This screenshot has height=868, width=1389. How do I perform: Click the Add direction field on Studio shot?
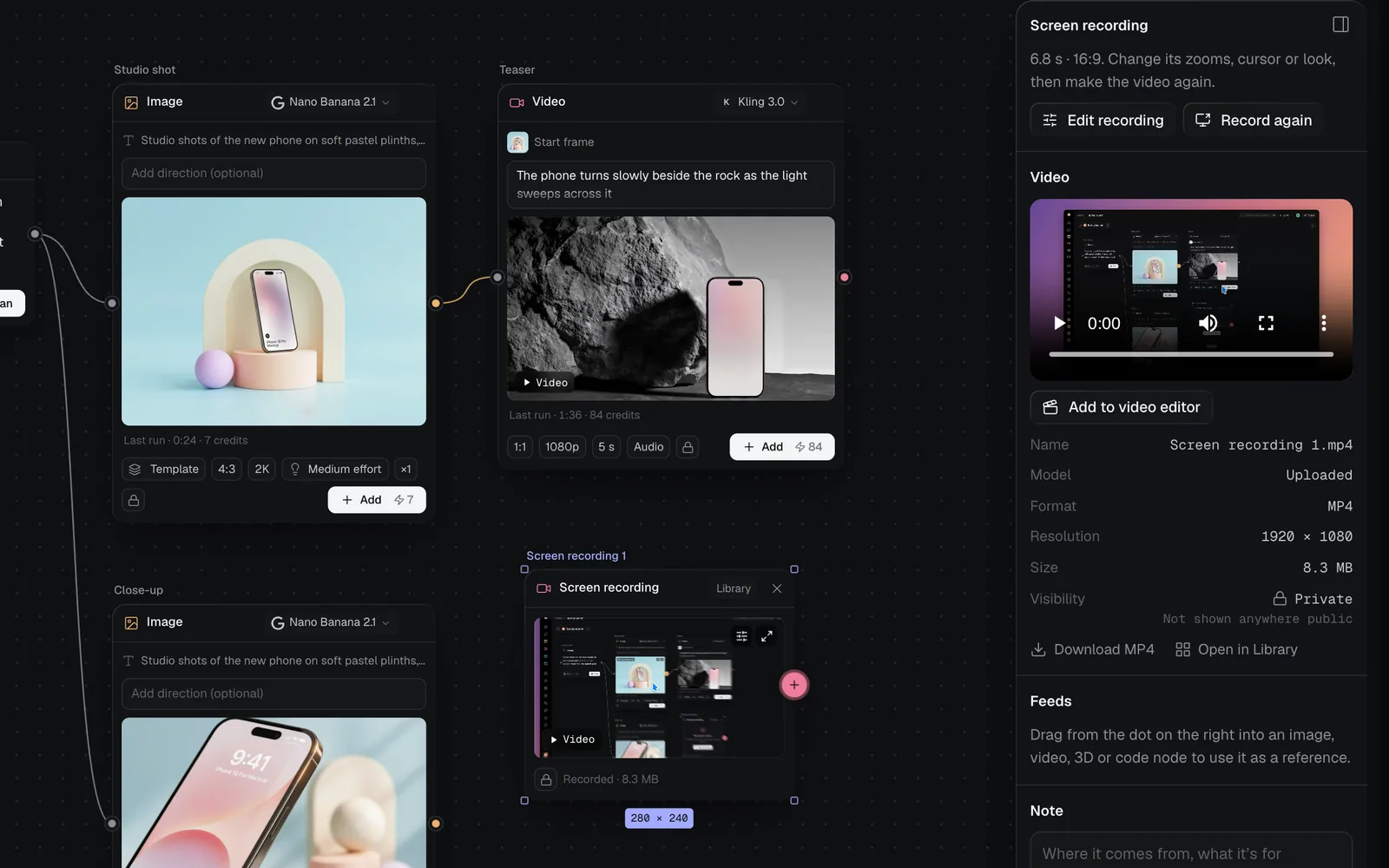click(273, 173)
